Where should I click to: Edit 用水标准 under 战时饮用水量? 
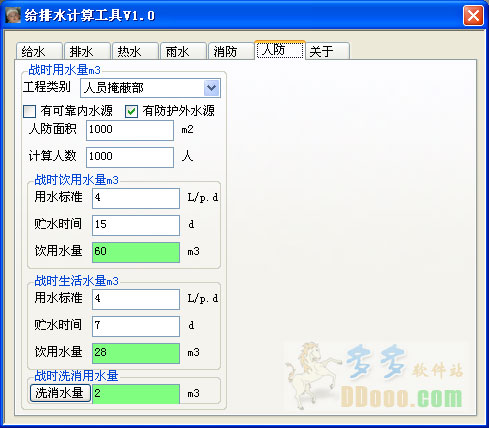tap(136, 198)
